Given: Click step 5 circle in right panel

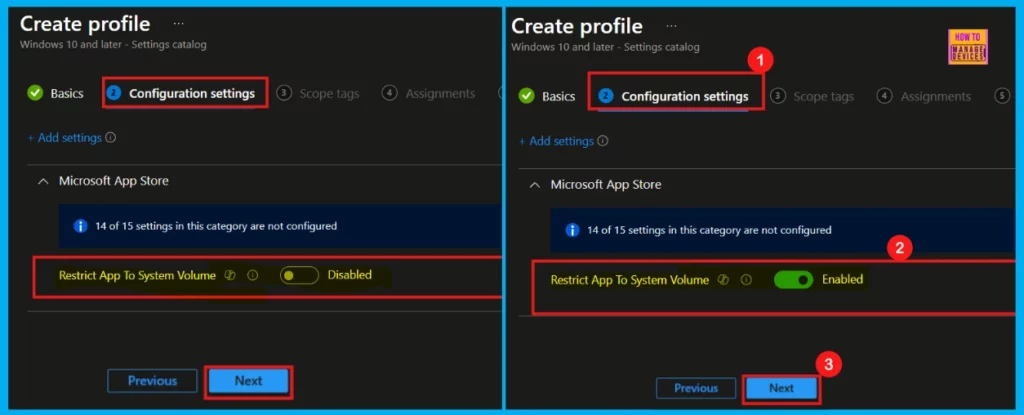Looking at the screenshot, I should point(1002,97).
